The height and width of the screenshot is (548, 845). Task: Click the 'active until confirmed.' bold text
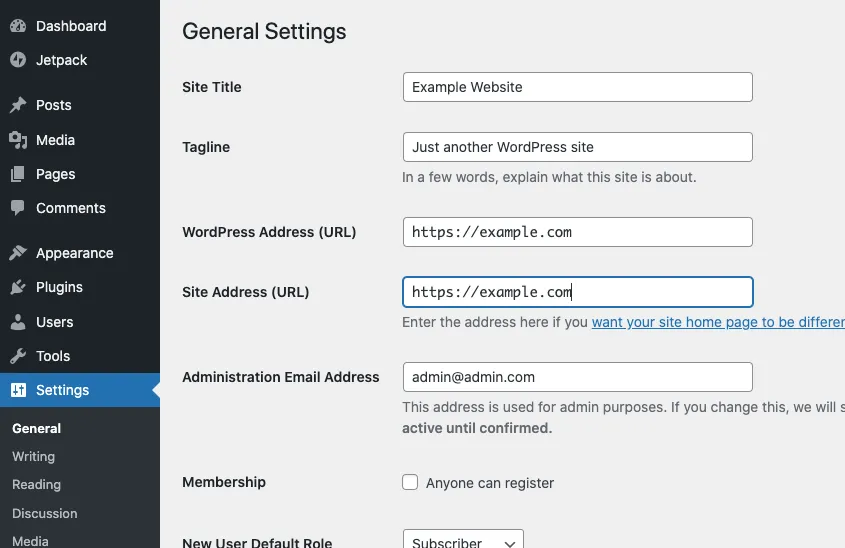[477, 428]
